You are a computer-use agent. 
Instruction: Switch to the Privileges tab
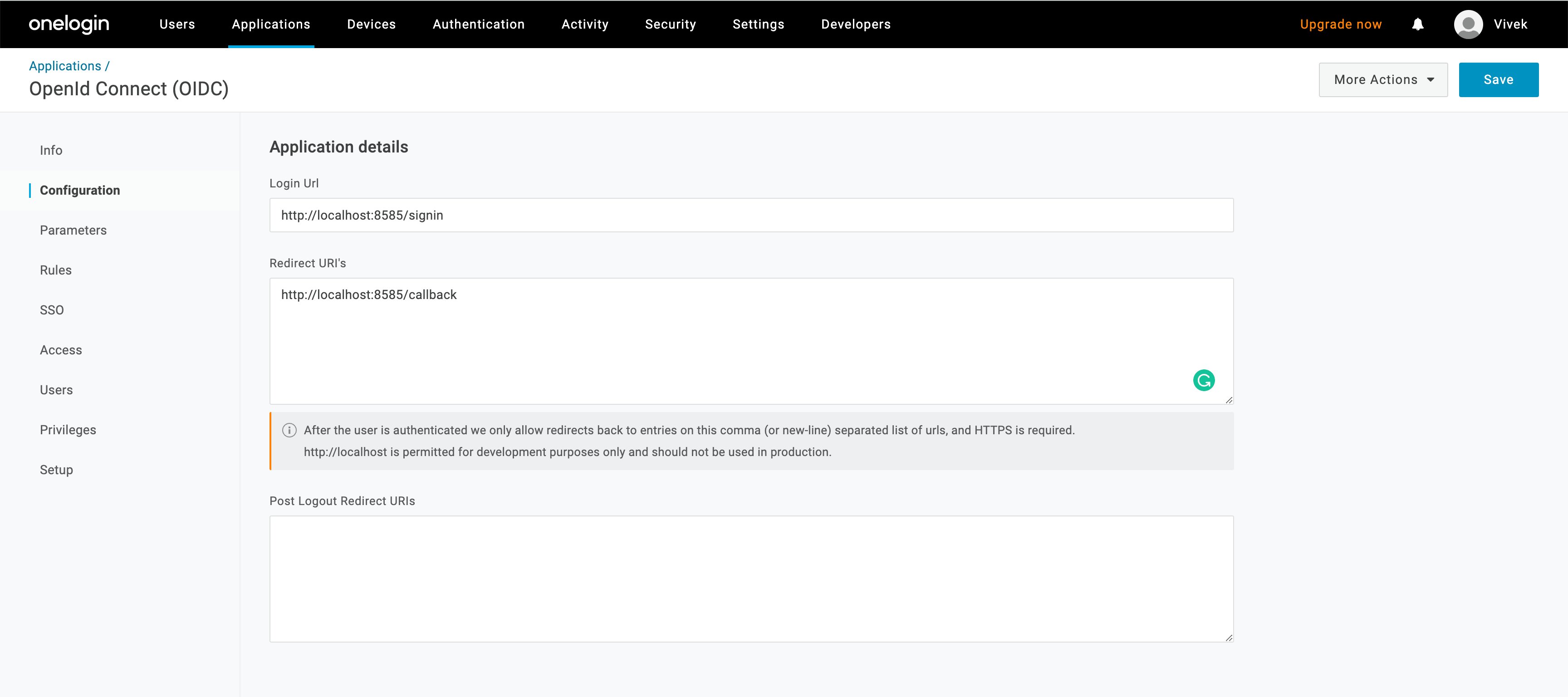click(68, 430)
